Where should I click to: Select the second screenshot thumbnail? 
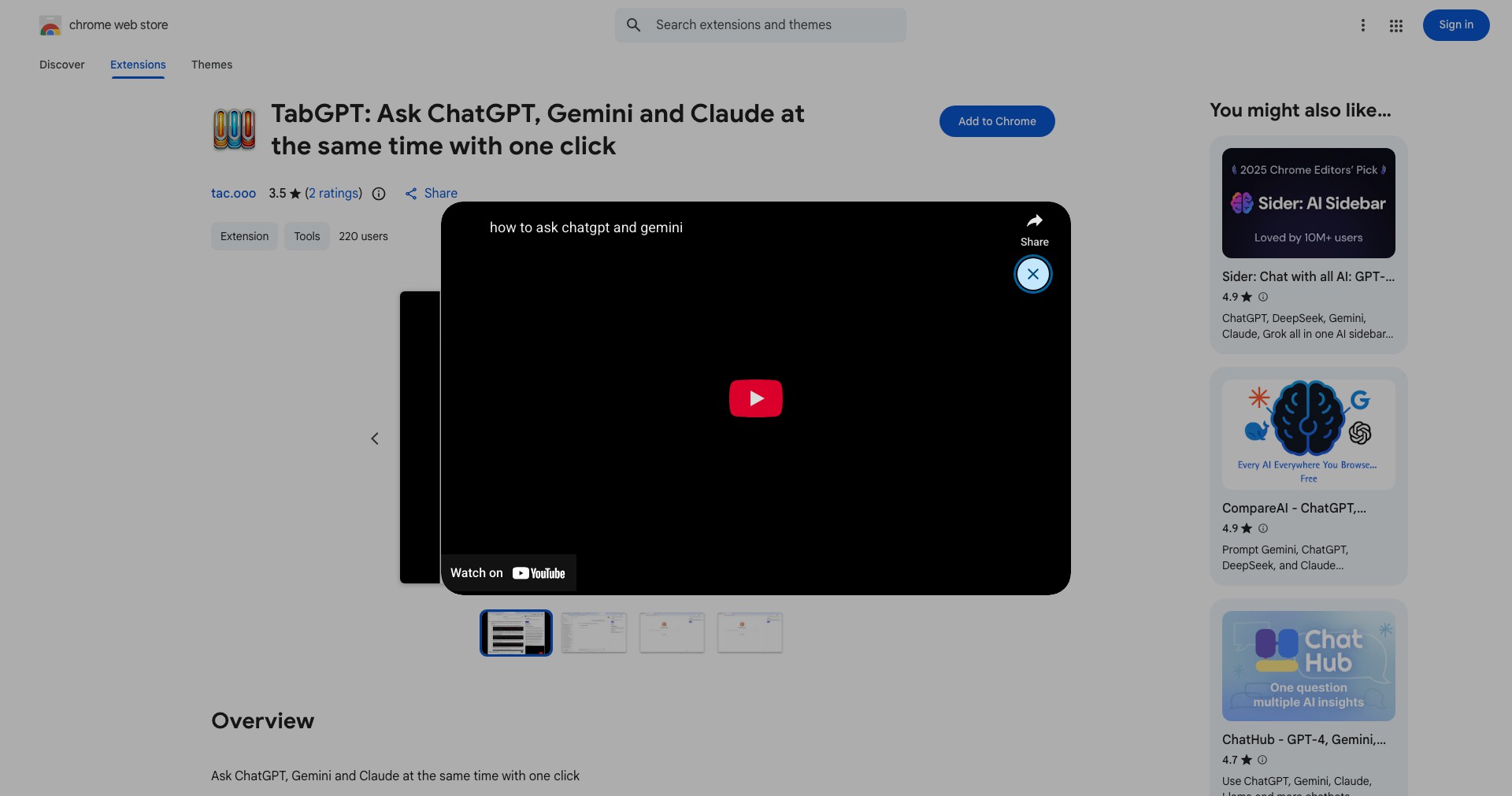[594, 633]
